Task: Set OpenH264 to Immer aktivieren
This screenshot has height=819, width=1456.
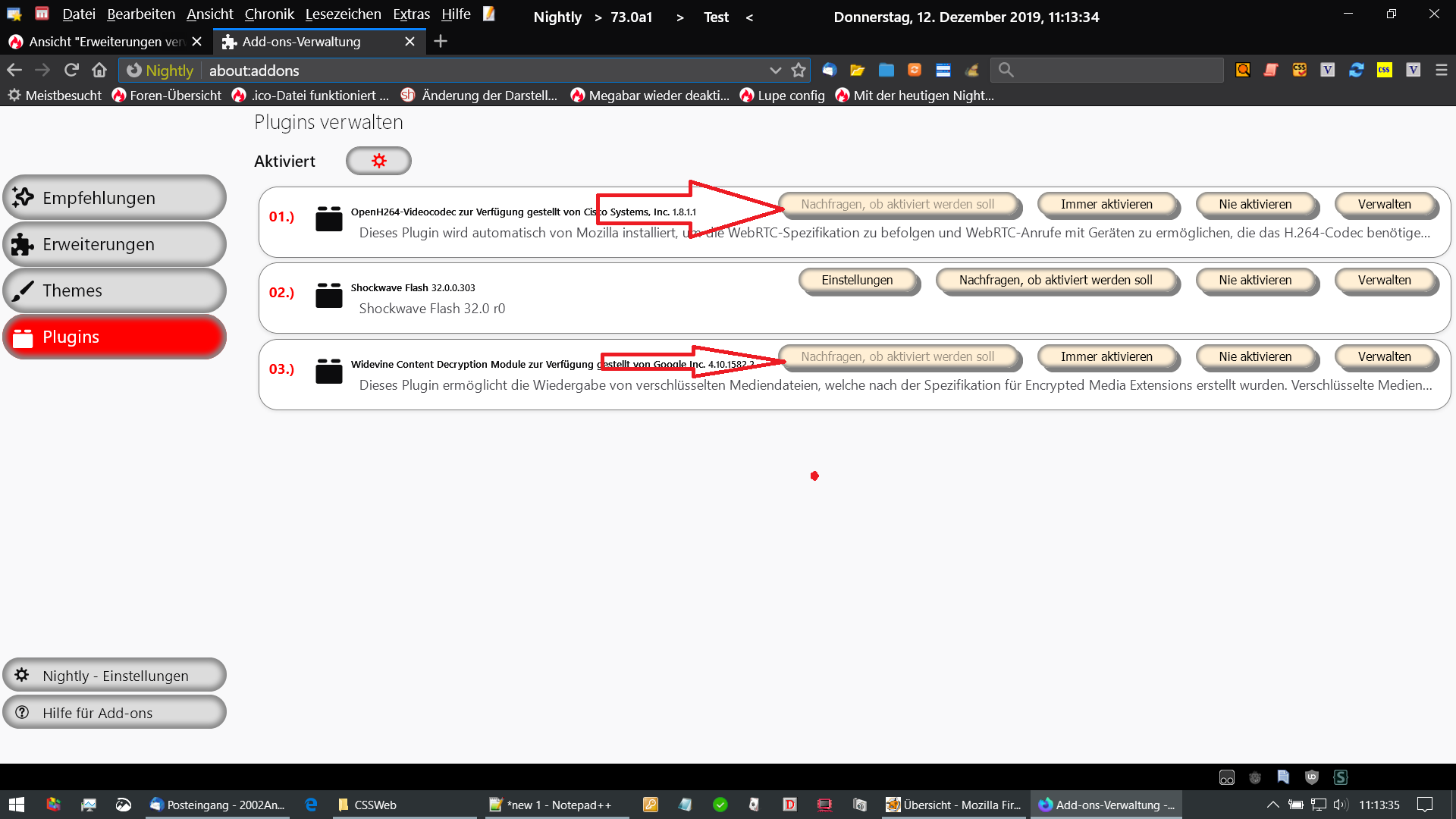Action: click(1106, 204)
